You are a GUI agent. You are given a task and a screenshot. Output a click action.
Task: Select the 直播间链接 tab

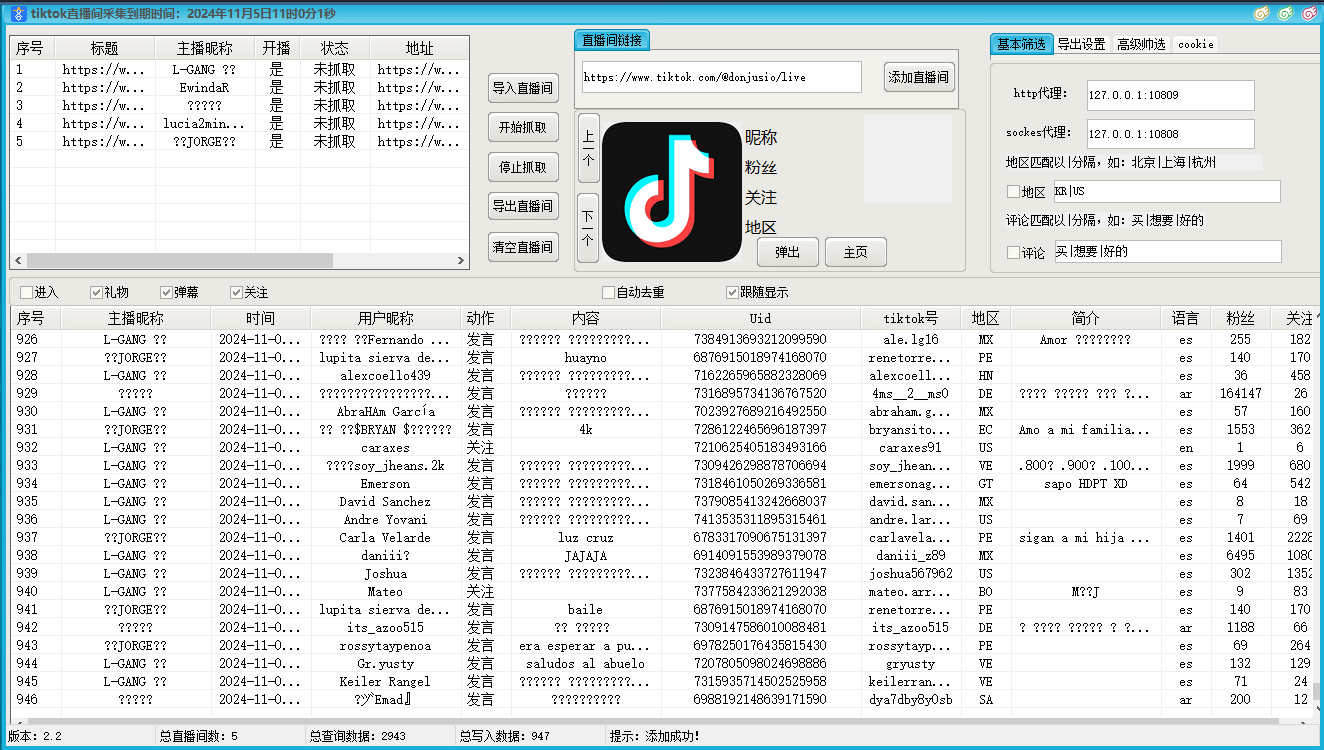[x=613, y=40]
